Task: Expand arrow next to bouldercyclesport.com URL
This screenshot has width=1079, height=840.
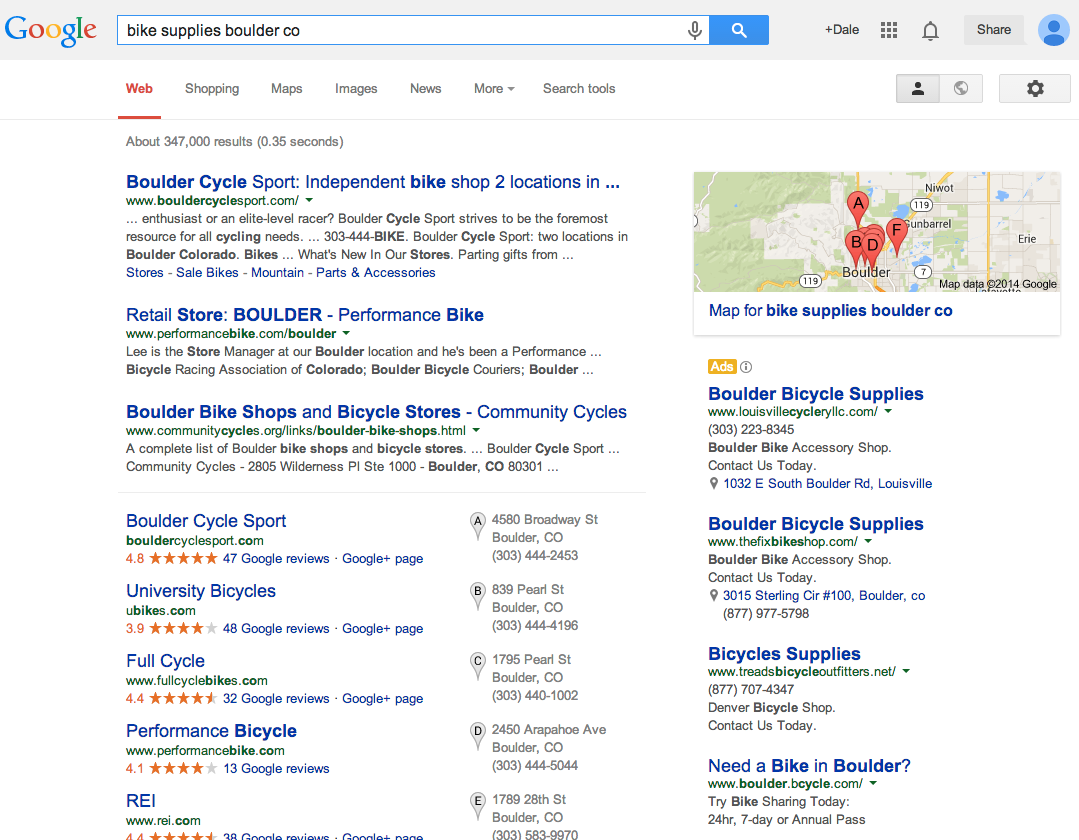Action: (309, 200)
